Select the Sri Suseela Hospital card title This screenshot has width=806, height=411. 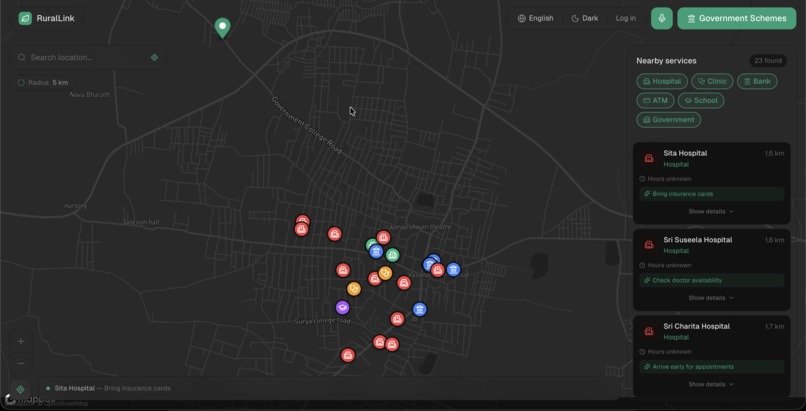pos(698,240)
